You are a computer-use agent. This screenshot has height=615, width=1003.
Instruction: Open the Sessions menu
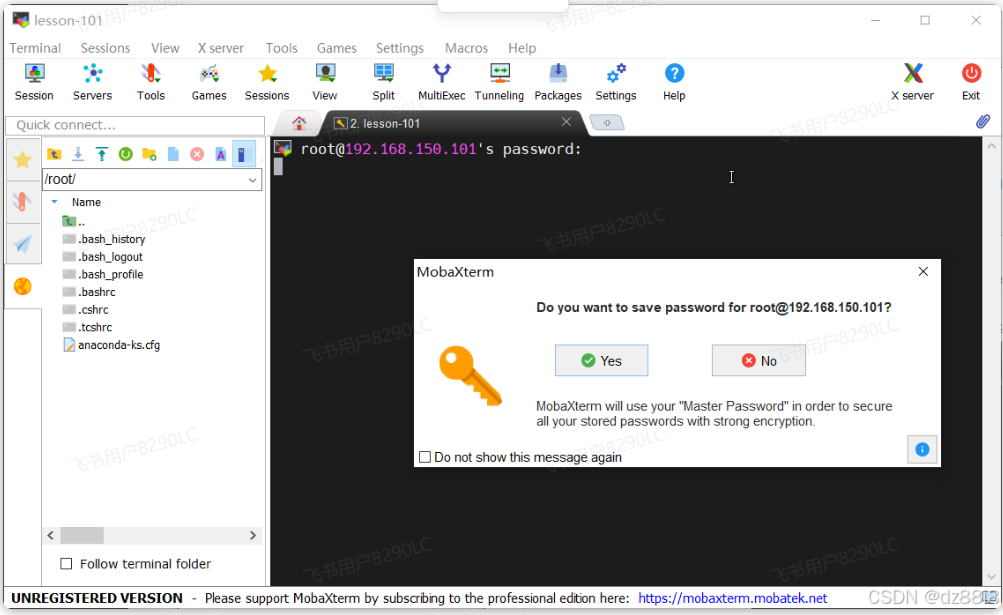point(106,48)
